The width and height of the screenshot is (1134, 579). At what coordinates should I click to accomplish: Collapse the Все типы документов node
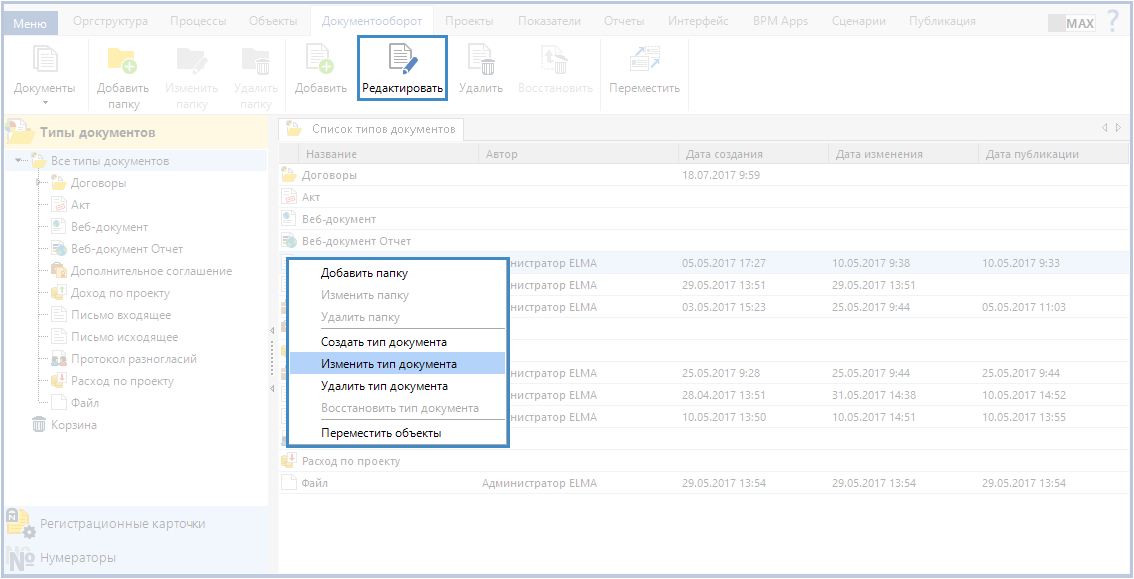(20, 161)
